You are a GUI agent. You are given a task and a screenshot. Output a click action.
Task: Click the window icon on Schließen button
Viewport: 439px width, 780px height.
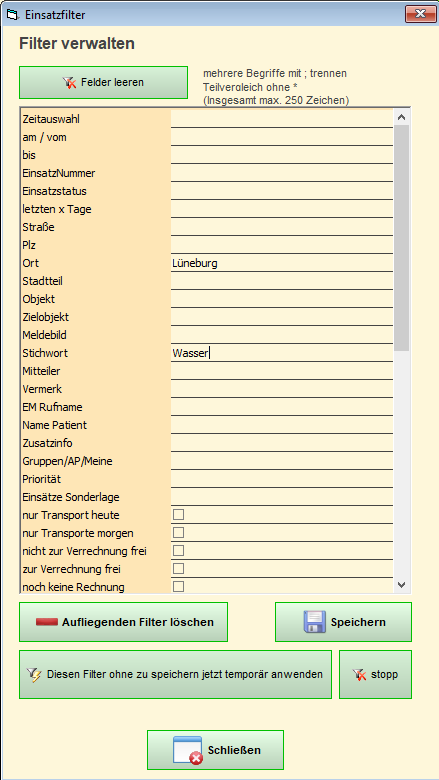click(187, 750)
